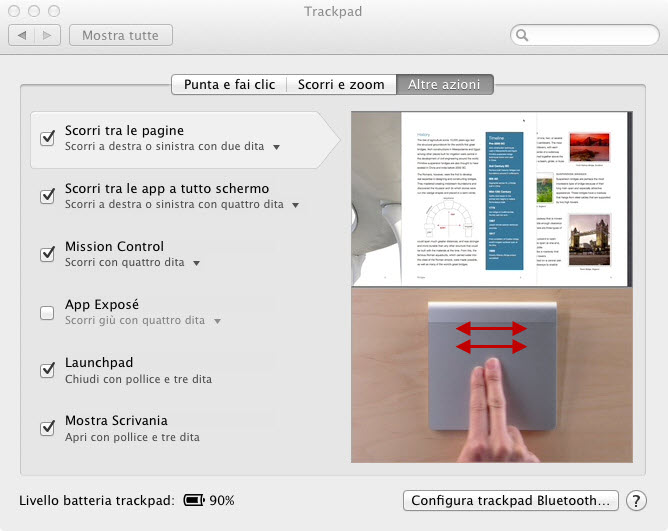Viewport: 668px width, 531px height.
Task: Toggle Scorri tra le app a tutto schermo
Action: tap(47, 196)
